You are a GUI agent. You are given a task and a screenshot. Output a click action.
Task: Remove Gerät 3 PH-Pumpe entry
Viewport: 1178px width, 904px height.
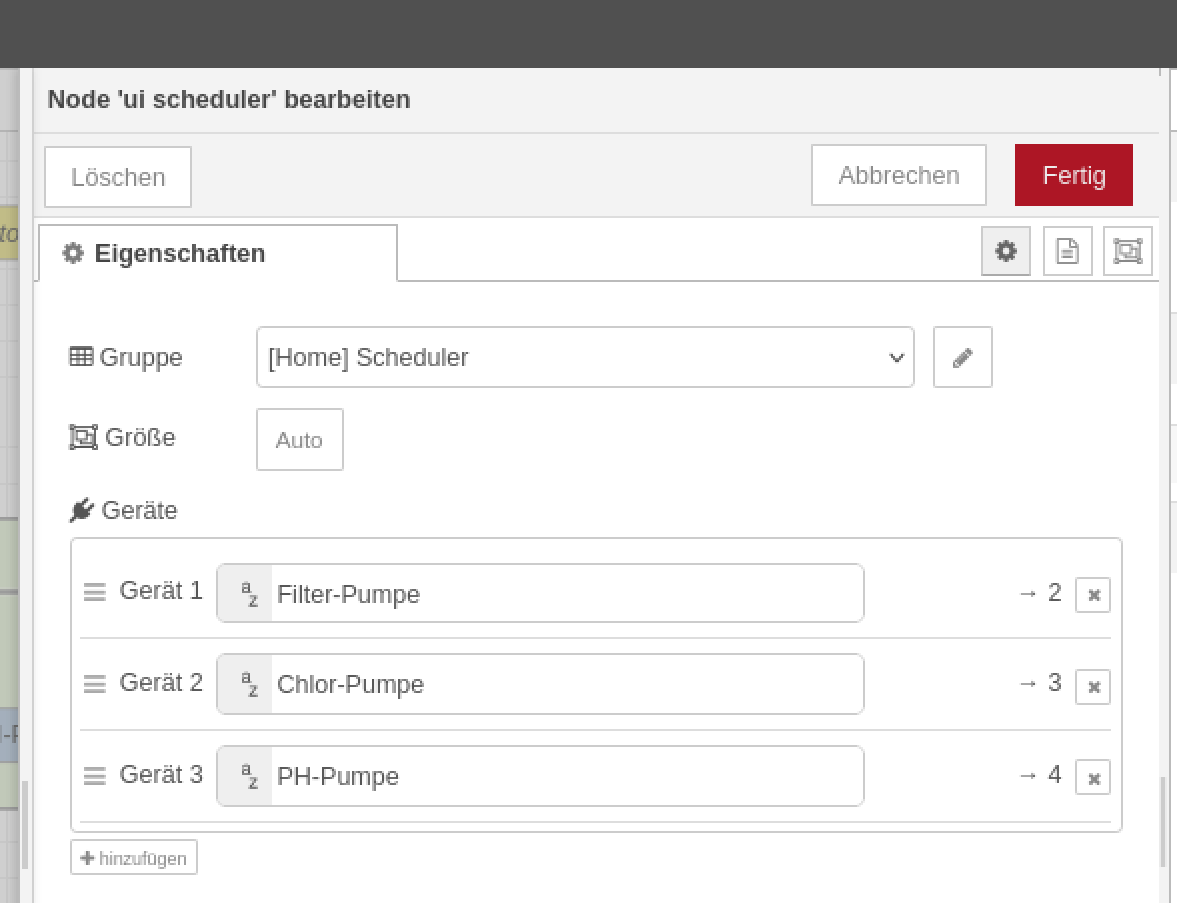tap(1093, 778)
